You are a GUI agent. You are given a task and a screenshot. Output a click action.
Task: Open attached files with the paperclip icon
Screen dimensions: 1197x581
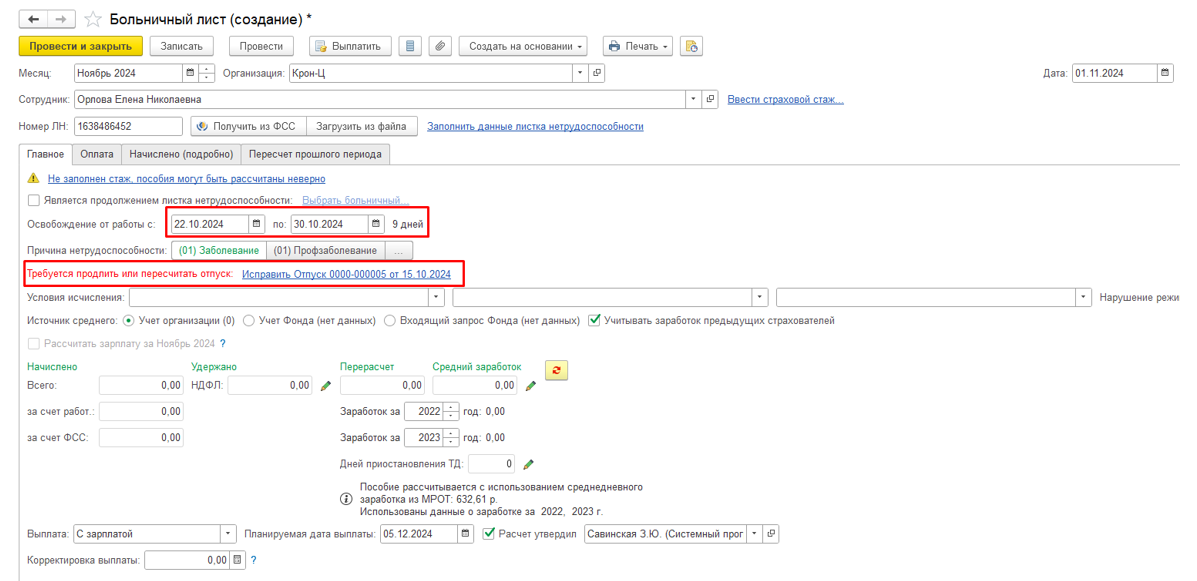tap(440, 46)
